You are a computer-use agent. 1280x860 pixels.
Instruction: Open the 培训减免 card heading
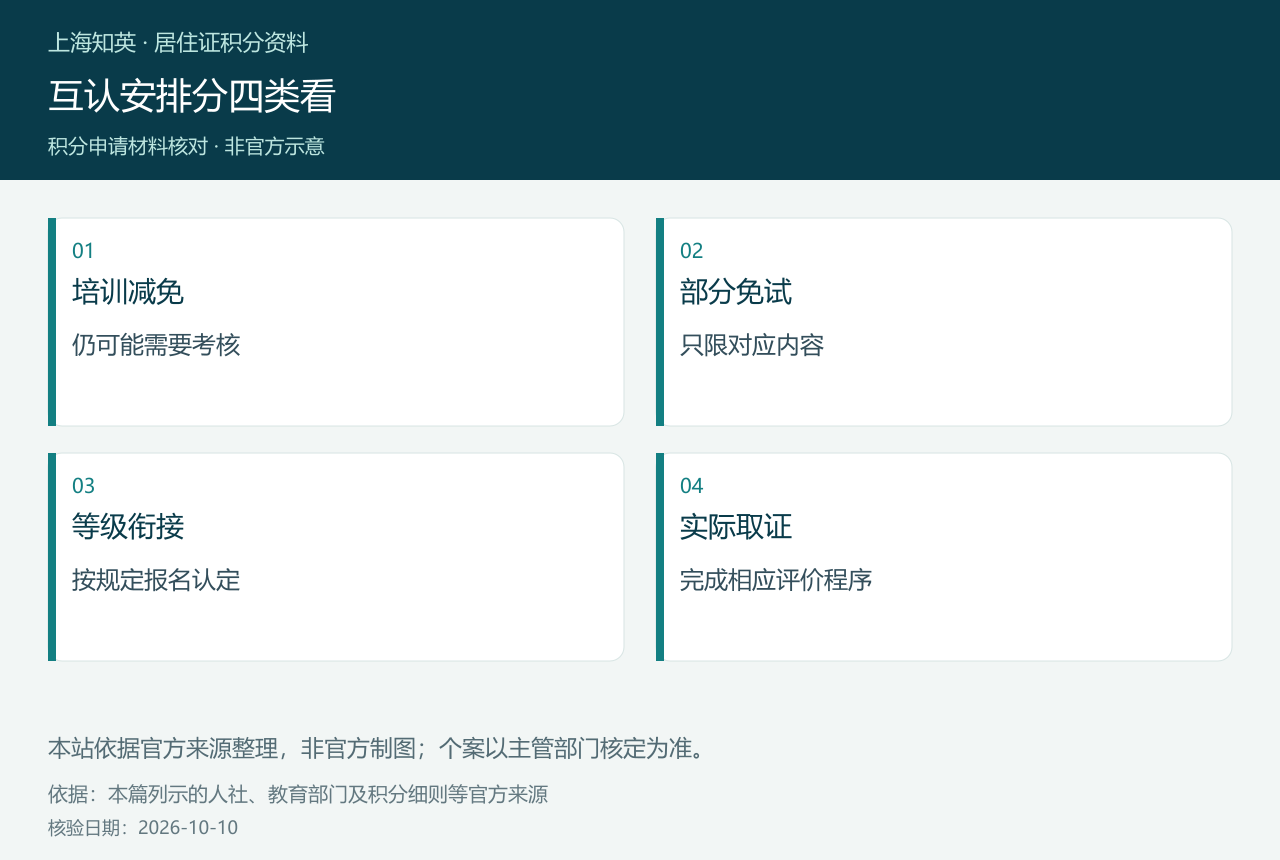click(128, 292)
